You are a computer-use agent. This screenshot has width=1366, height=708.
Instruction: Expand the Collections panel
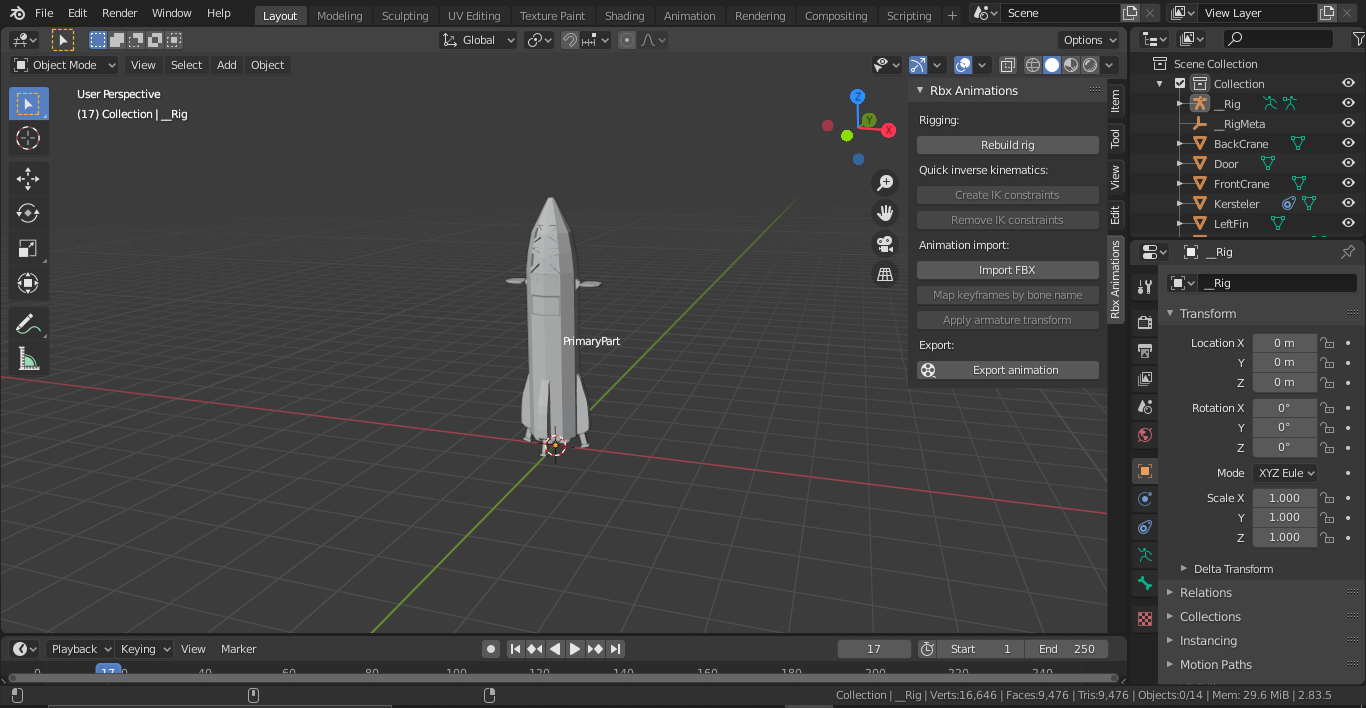1170,617
